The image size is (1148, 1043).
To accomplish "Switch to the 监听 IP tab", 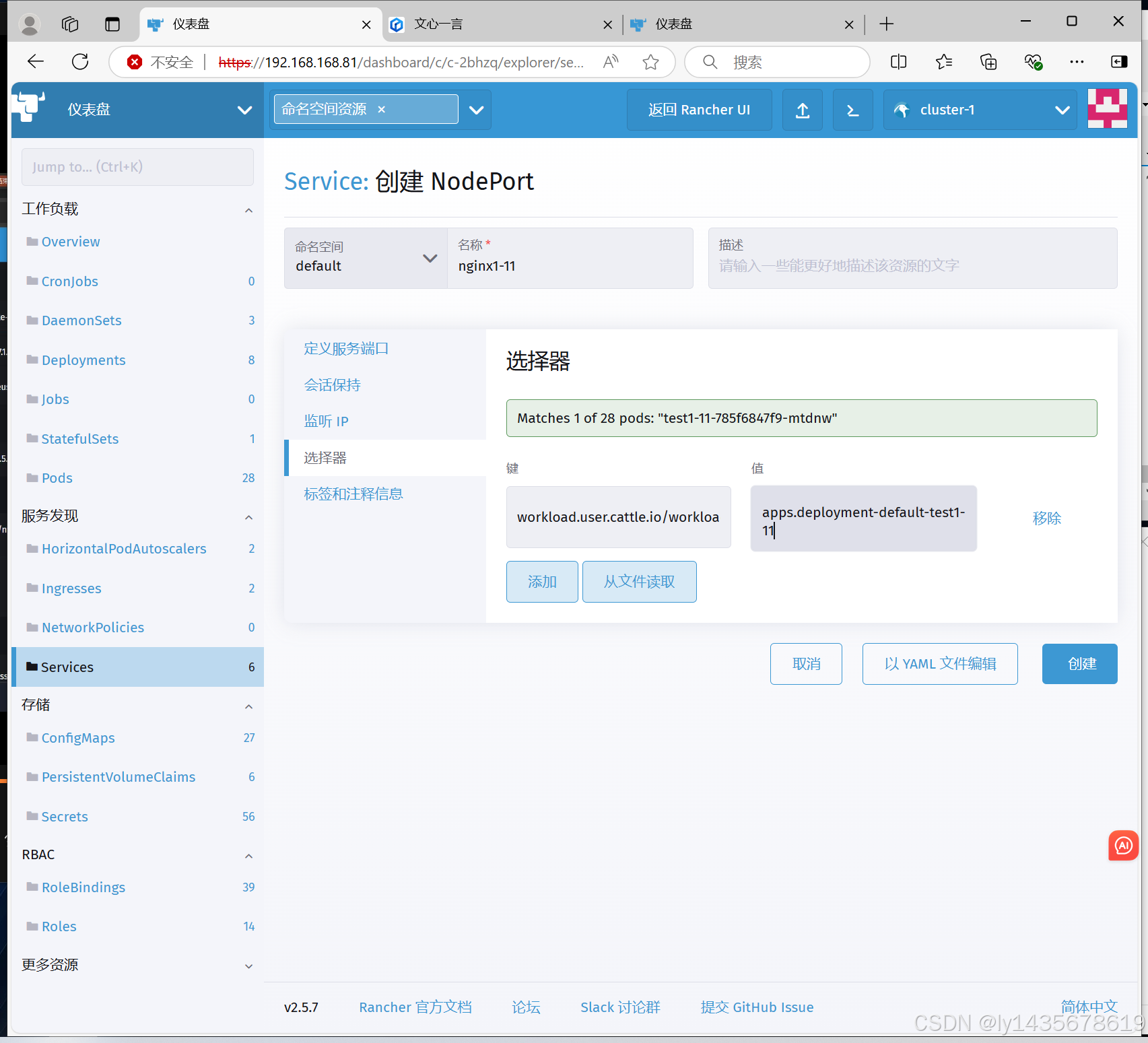I will (326, 422).
